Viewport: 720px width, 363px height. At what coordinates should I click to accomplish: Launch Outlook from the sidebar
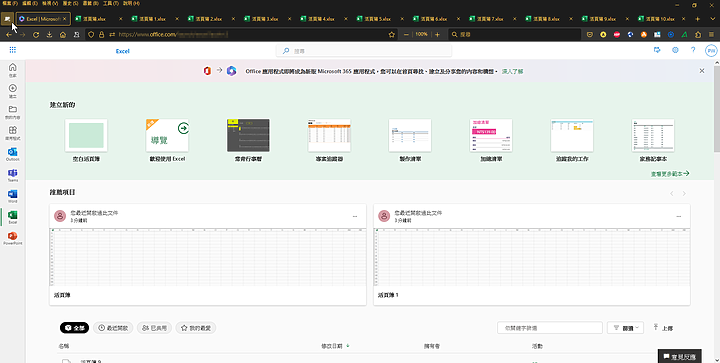point(12,154)
